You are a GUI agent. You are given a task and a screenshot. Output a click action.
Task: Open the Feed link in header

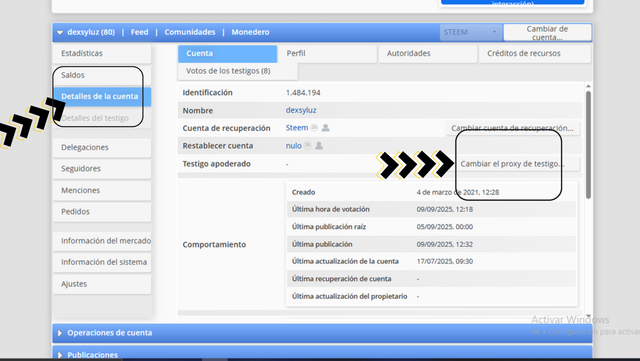(140, 32)
